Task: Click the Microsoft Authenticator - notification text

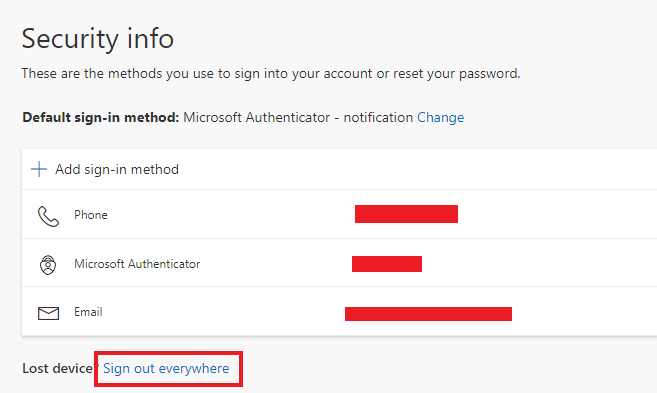Action: pyautogui.click(x=298, y=118)
